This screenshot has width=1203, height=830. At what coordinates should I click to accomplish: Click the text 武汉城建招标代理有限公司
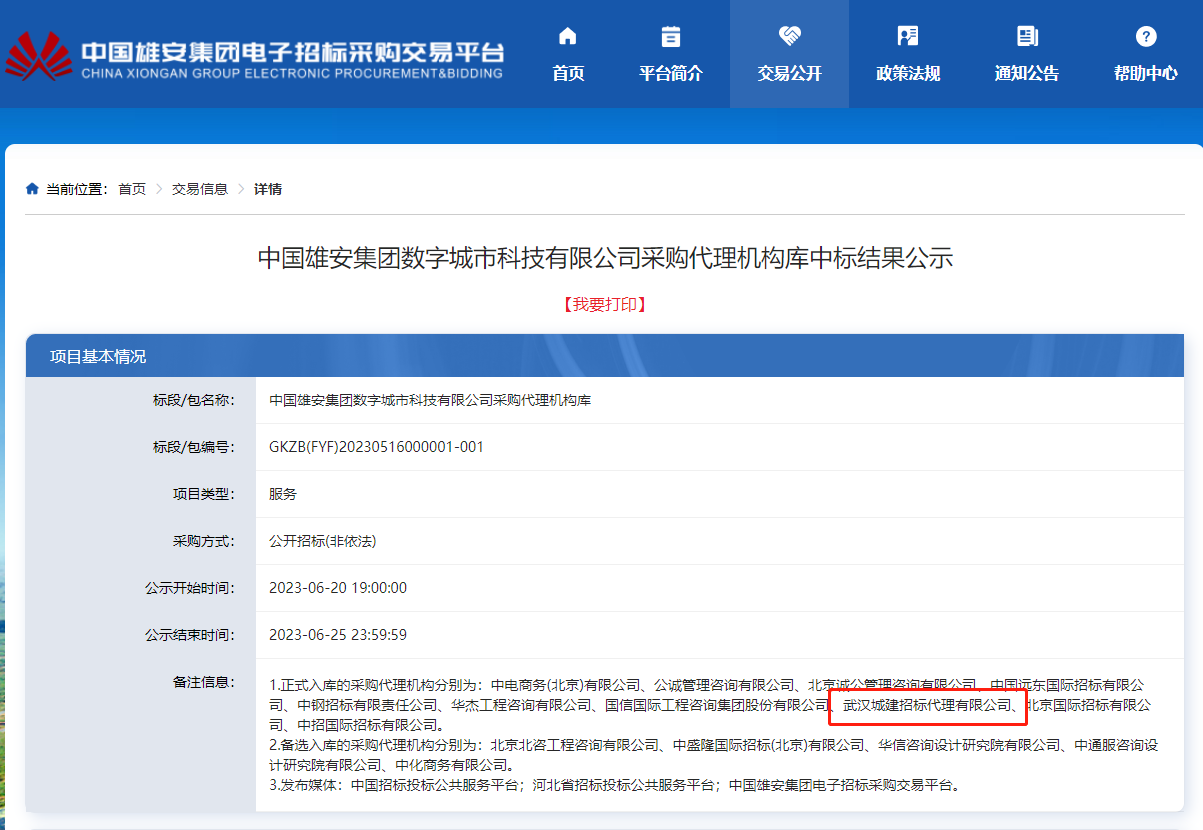[x=928, y=705]
